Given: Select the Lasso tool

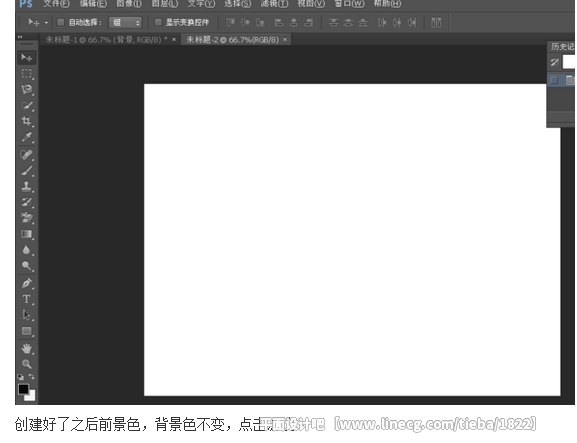Looking at the screenshot, I should pyautogui.click(x=26, y=89).
